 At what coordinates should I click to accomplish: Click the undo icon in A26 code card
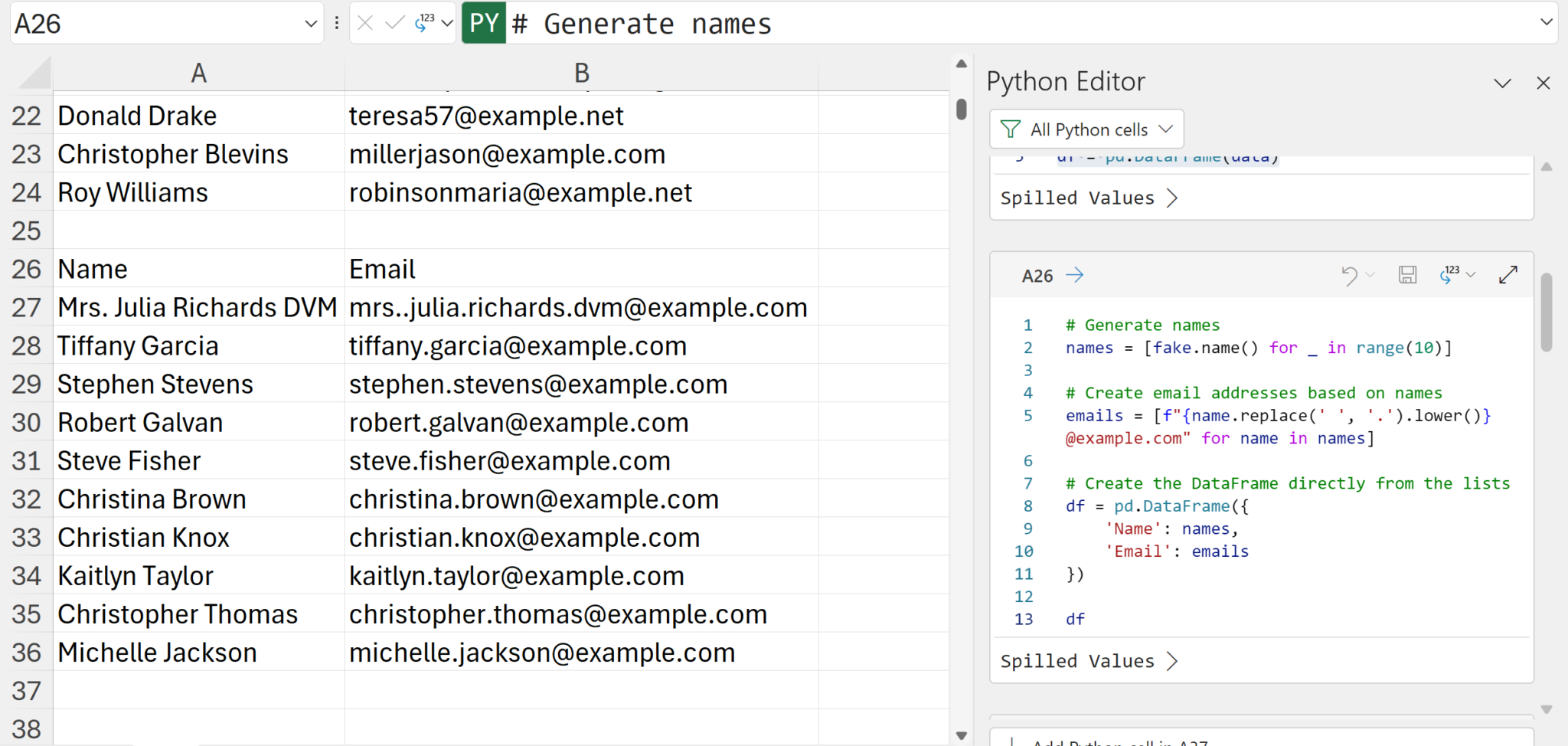click(x=1349, y=275)
